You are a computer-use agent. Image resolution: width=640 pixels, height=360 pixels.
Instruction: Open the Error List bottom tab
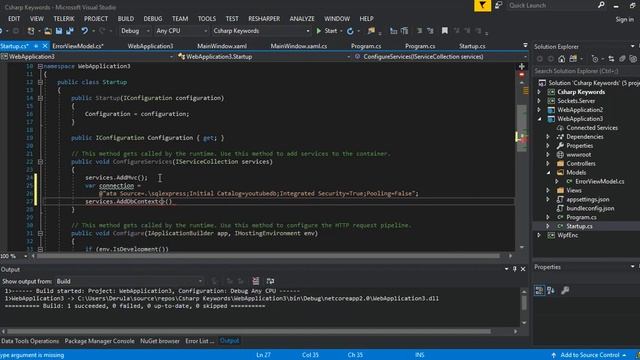[x=200, y=341]
